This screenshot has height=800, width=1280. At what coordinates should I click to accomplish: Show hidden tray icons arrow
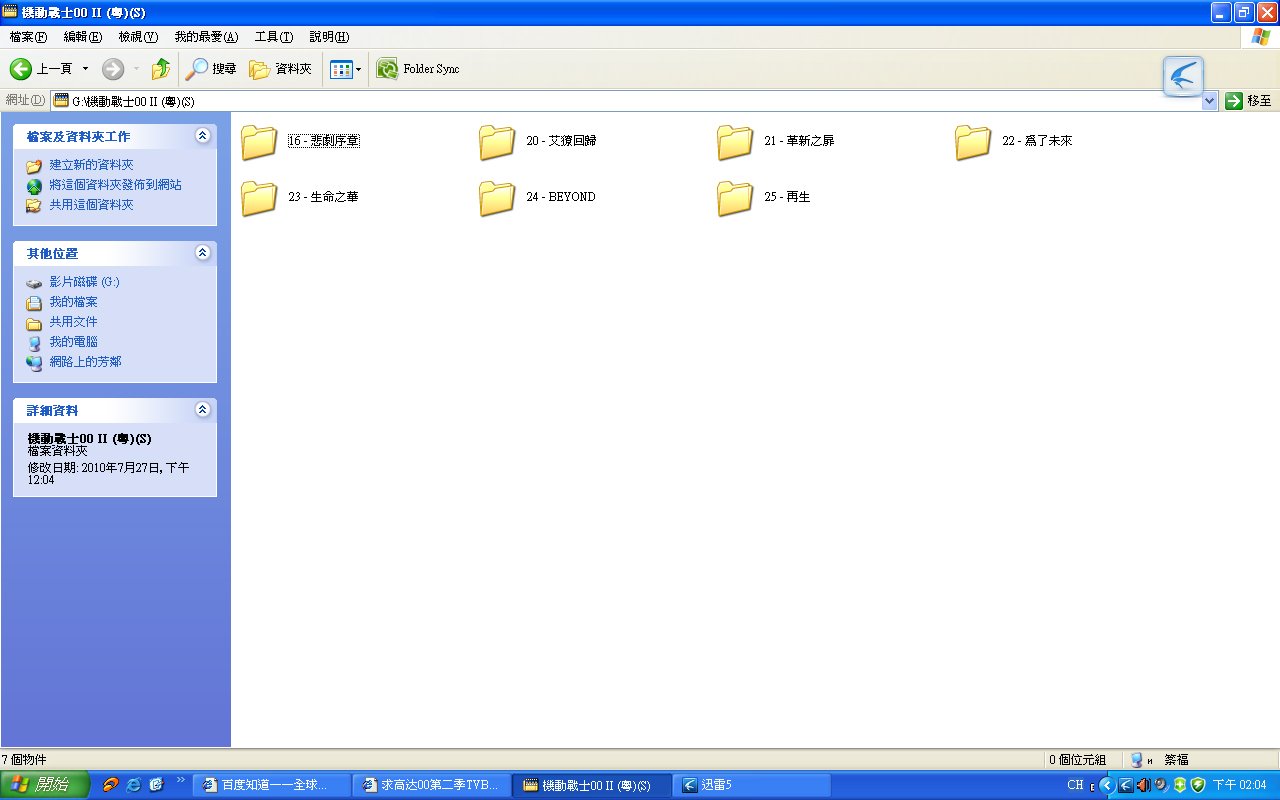coord(1106,785)
